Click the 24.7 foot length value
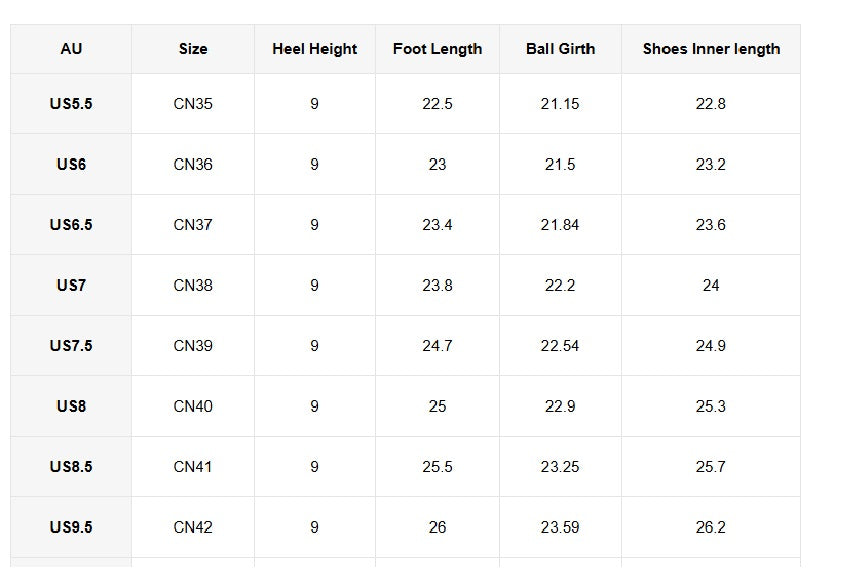 click(x=437, y=346)
